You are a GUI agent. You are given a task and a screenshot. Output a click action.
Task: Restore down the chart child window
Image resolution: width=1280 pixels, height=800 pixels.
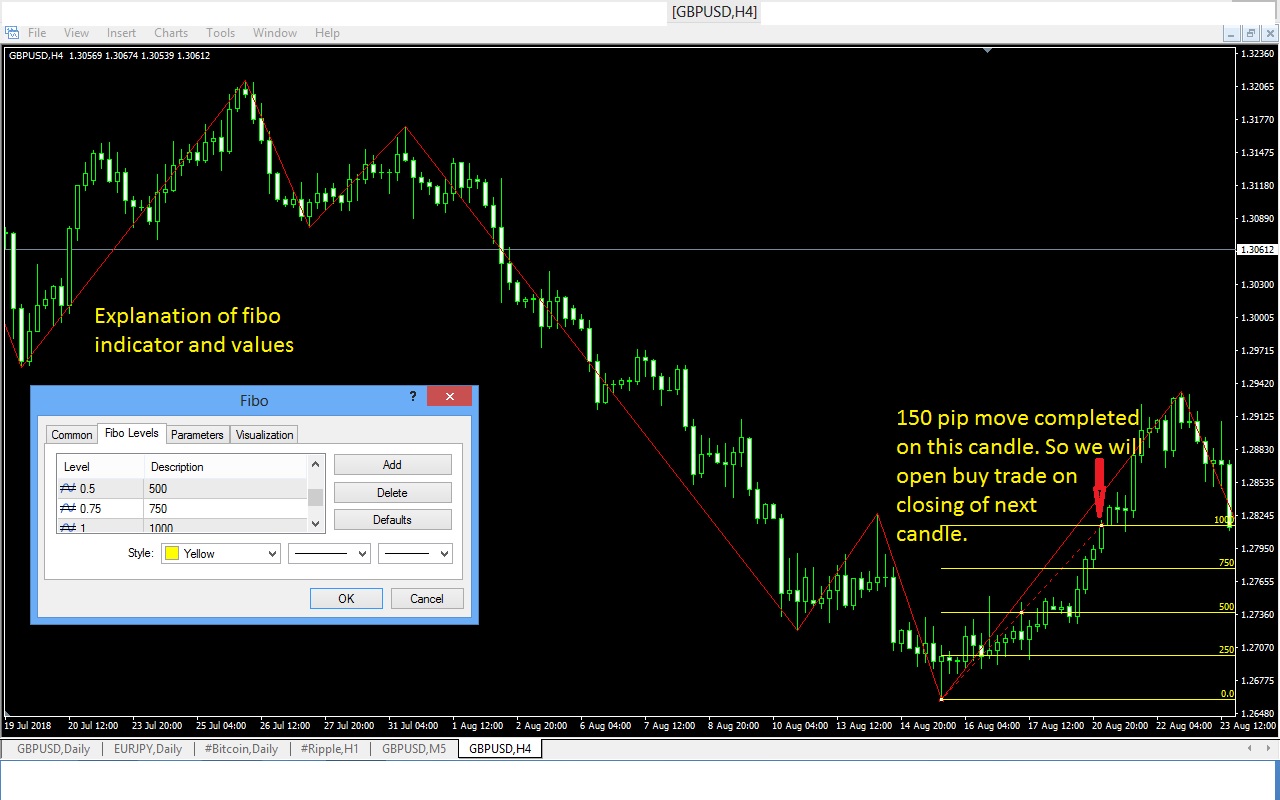[x=1250, y=33]
